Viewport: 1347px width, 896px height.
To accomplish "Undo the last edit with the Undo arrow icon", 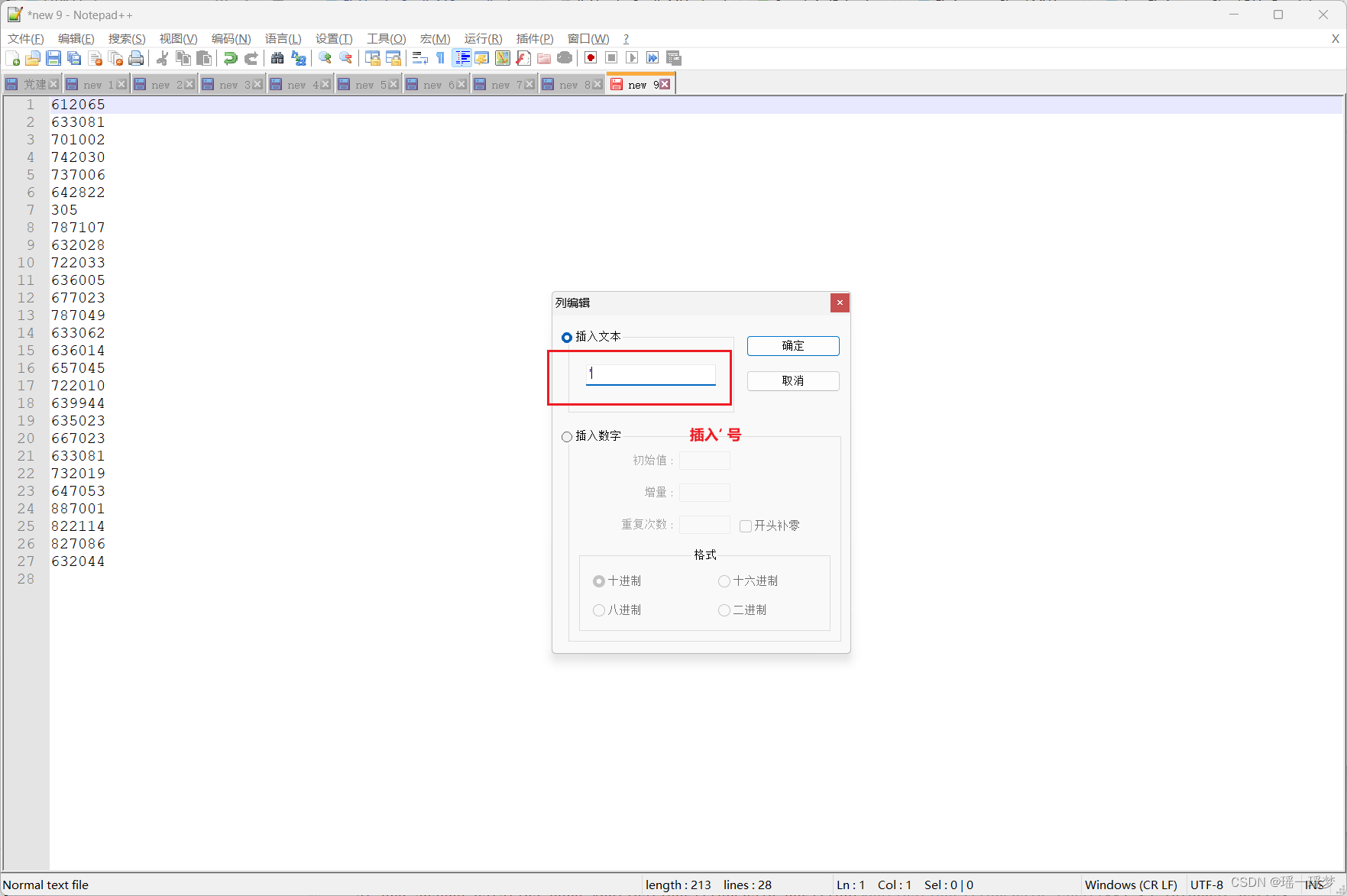I will (230, 57).
